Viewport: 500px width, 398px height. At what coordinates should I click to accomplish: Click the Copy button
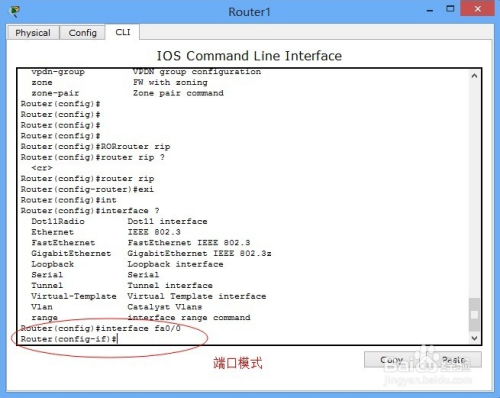click(392, 360)
